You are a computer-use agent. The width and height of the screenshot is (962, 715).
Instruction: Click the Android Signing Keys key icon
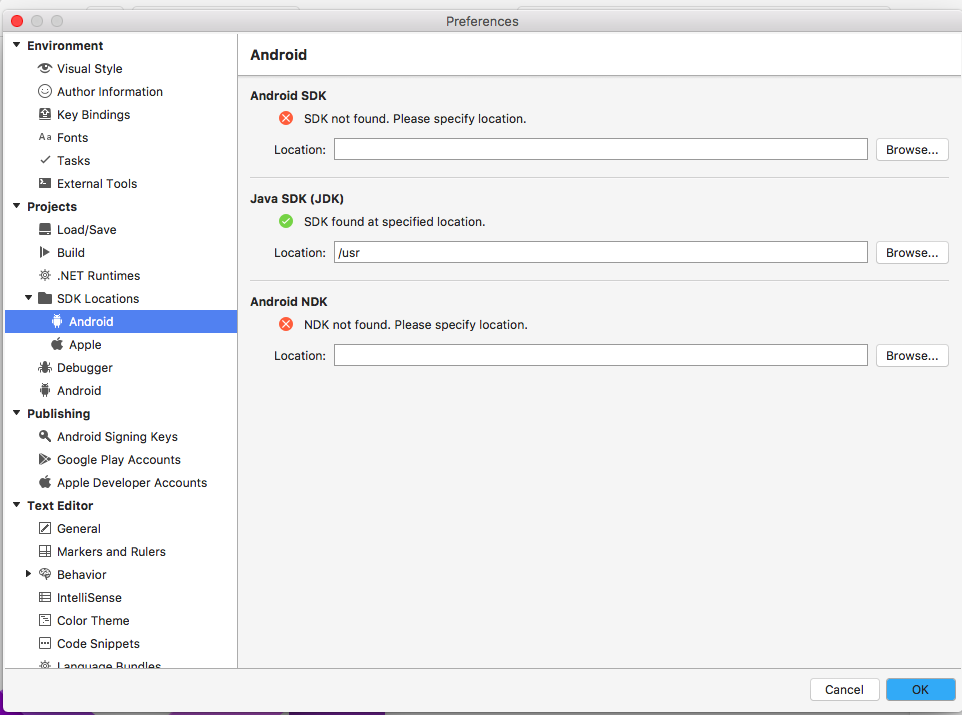point(45,436)
